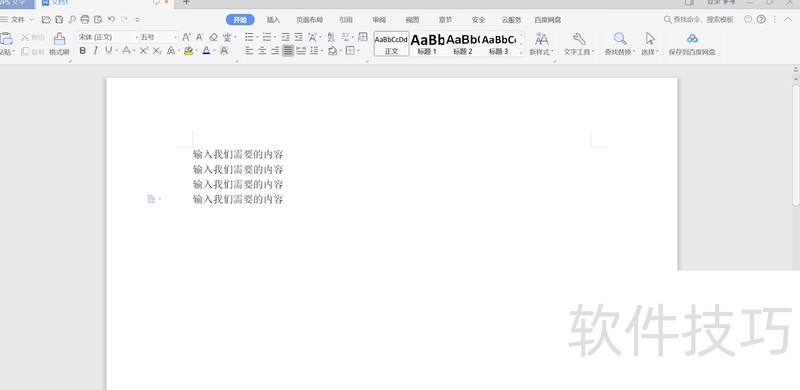Switch to the 开始 tab
The width and height of the screenshot is (800, 390).
pos(240,20)
